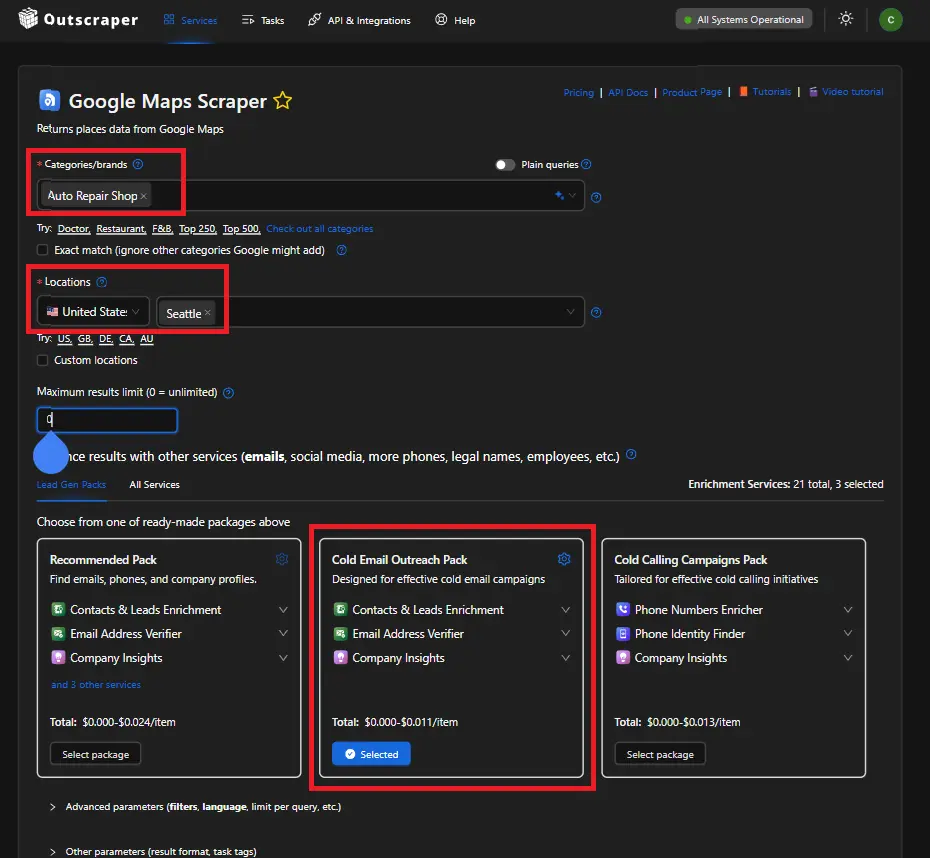Click the help icon next to Maximum results limit
The width and height of the screenshot is (930, 858).
click(229, 393)
